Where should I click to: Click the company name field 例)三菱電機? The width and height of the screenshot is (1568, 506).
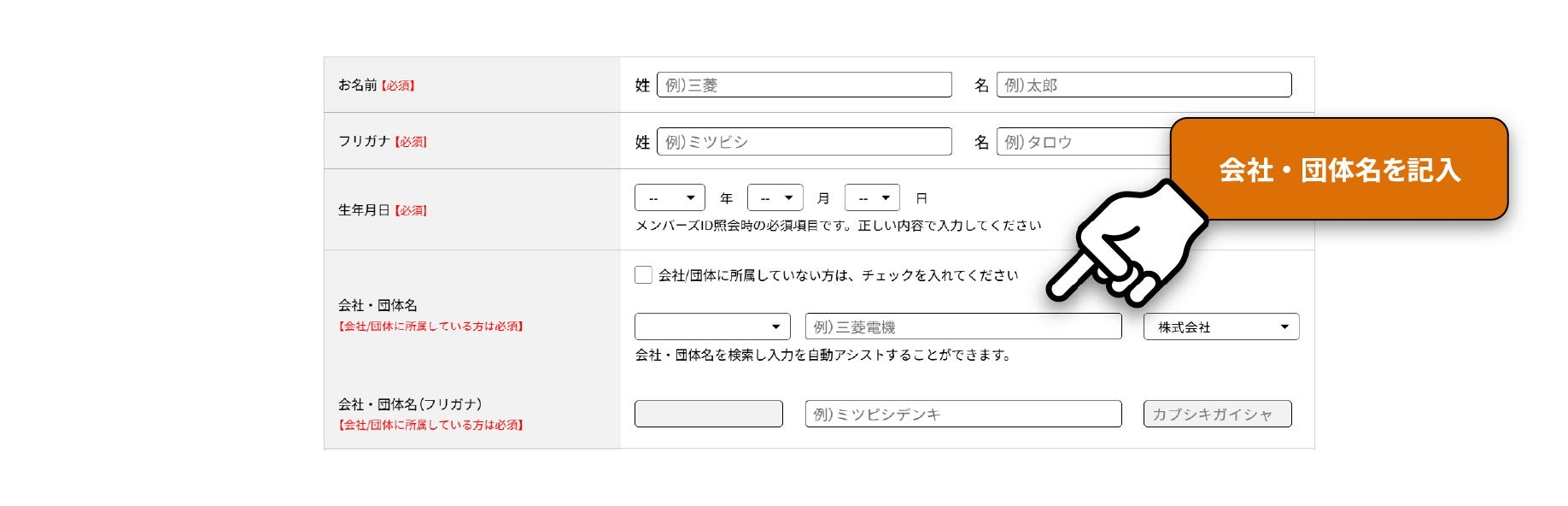pos(963,326)
